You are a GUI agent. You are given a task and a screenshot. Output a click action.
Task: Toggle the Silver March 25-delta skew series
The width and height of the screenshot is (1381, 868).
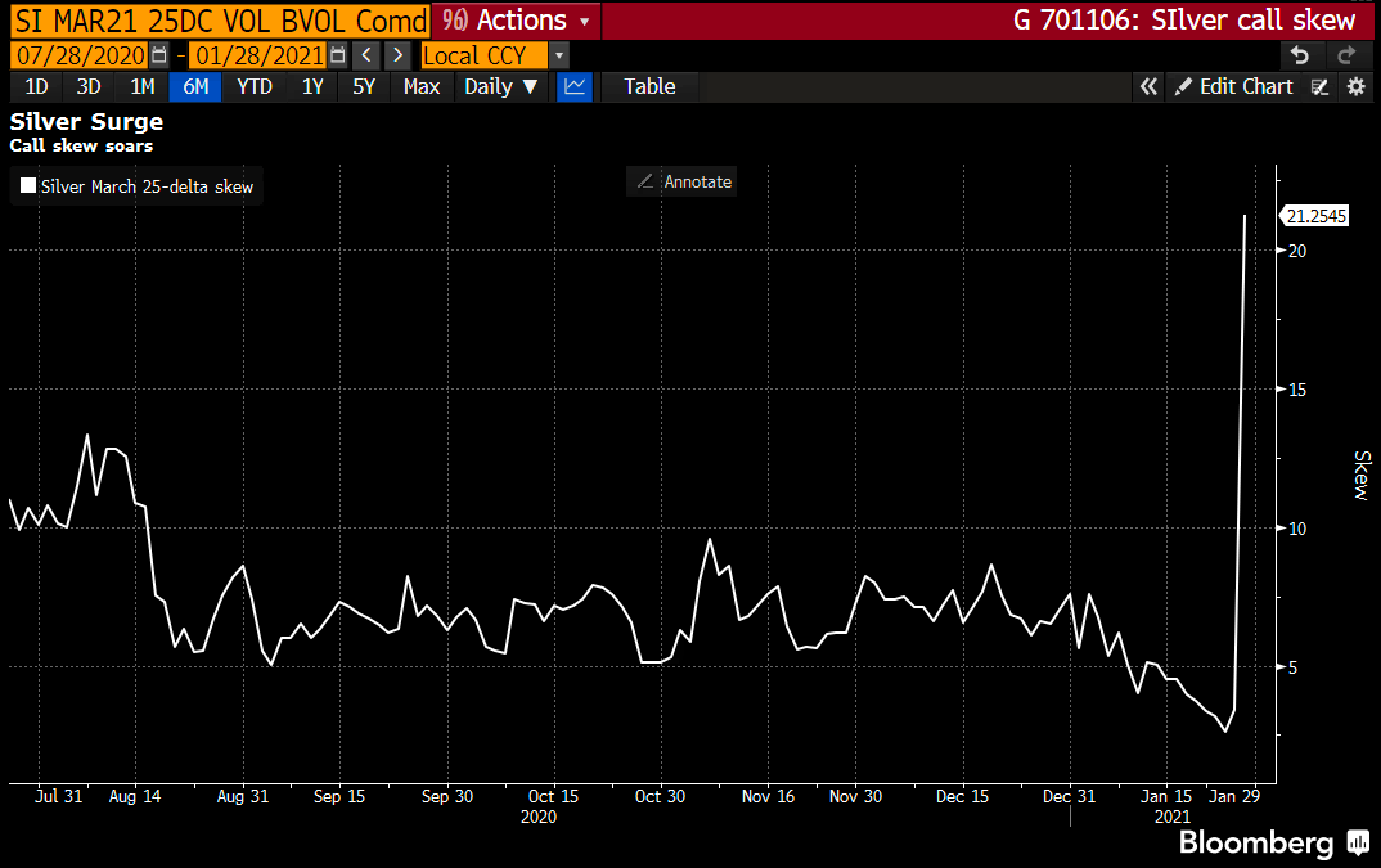[136, 186]
